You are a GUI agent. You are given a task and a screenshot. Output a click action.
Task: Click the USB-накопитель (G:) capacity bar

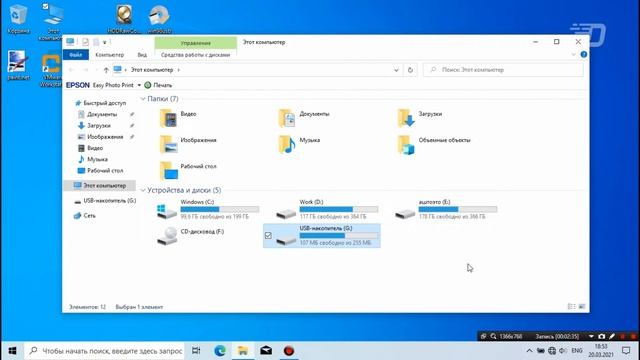click(339, 236)
